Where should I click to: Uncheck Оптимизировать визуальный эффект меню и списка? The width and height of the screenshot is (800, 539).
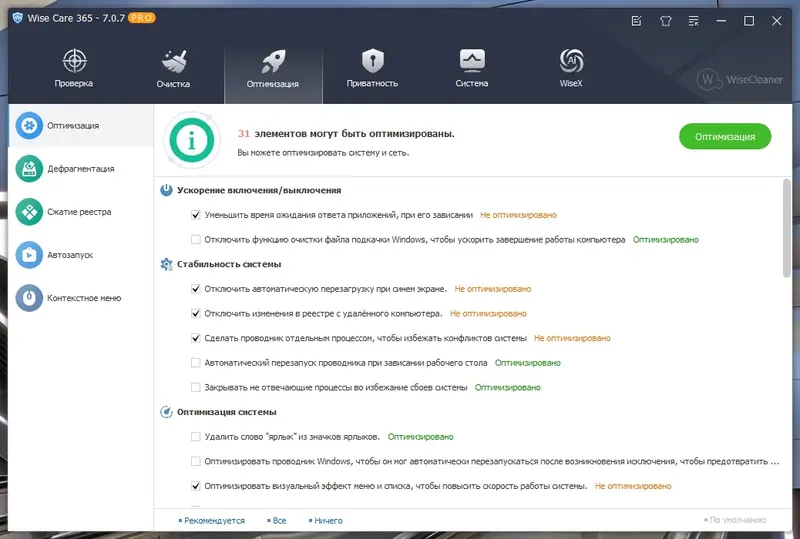point(195,486)
